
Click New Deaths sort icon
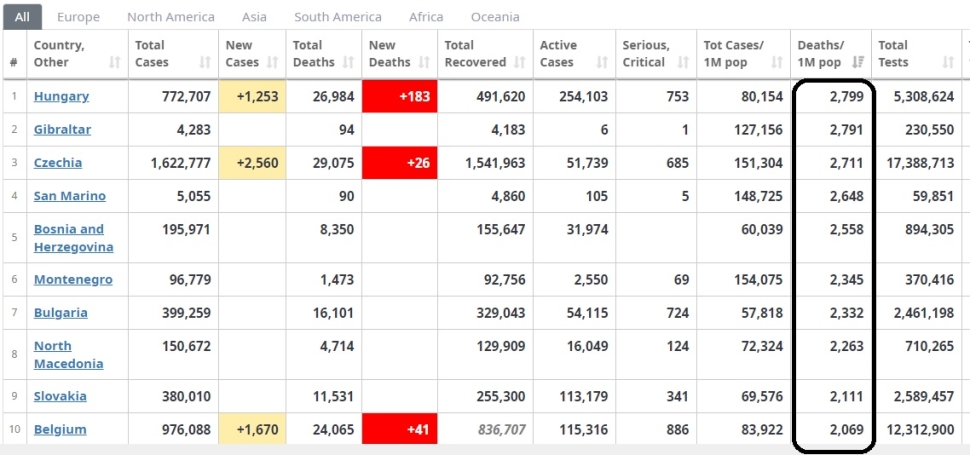tap(424, 62)
